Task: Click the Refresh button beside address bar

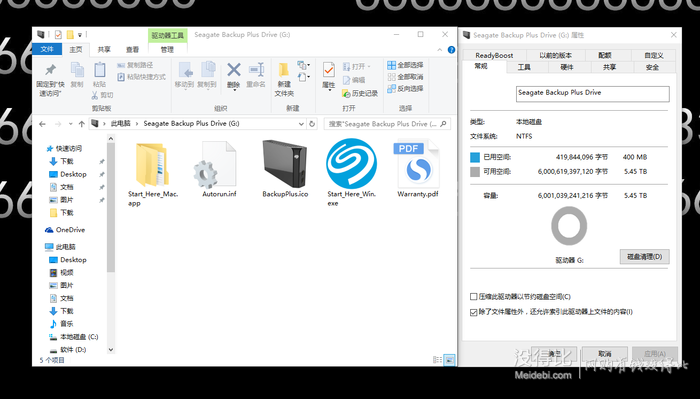Action: [x=312, y=124]
